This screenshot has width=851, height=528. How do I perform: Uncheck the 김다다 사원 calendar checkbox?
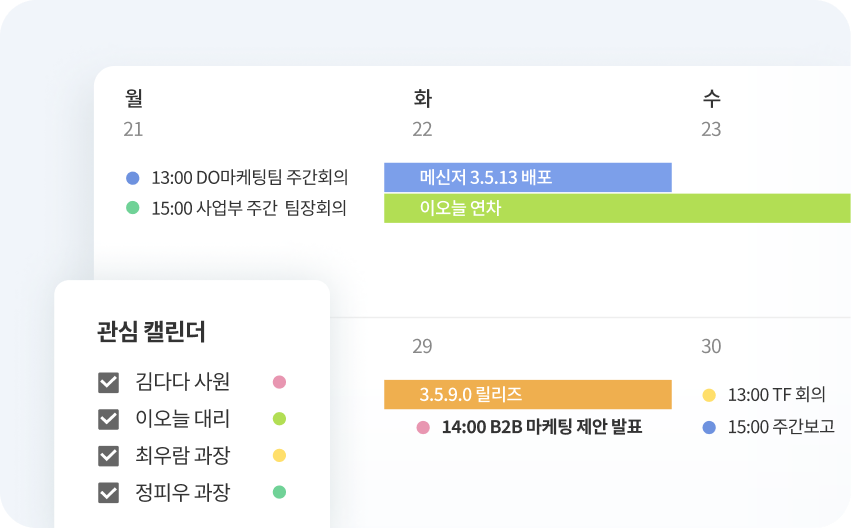tap(109, 382)
